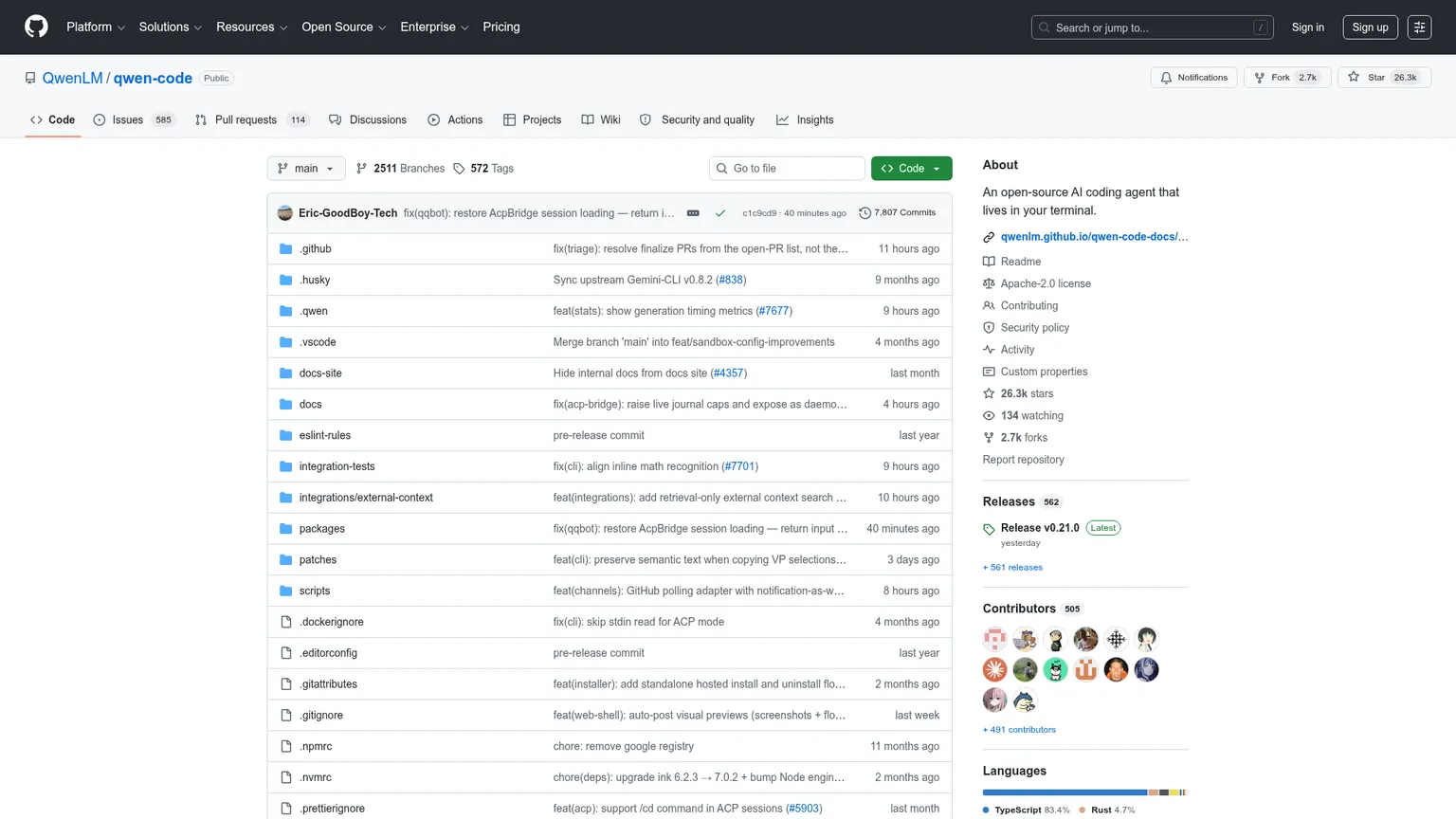This screenshot has width=1456, height=819.
Task: Open the Insights tab
Action: [805, 120]
